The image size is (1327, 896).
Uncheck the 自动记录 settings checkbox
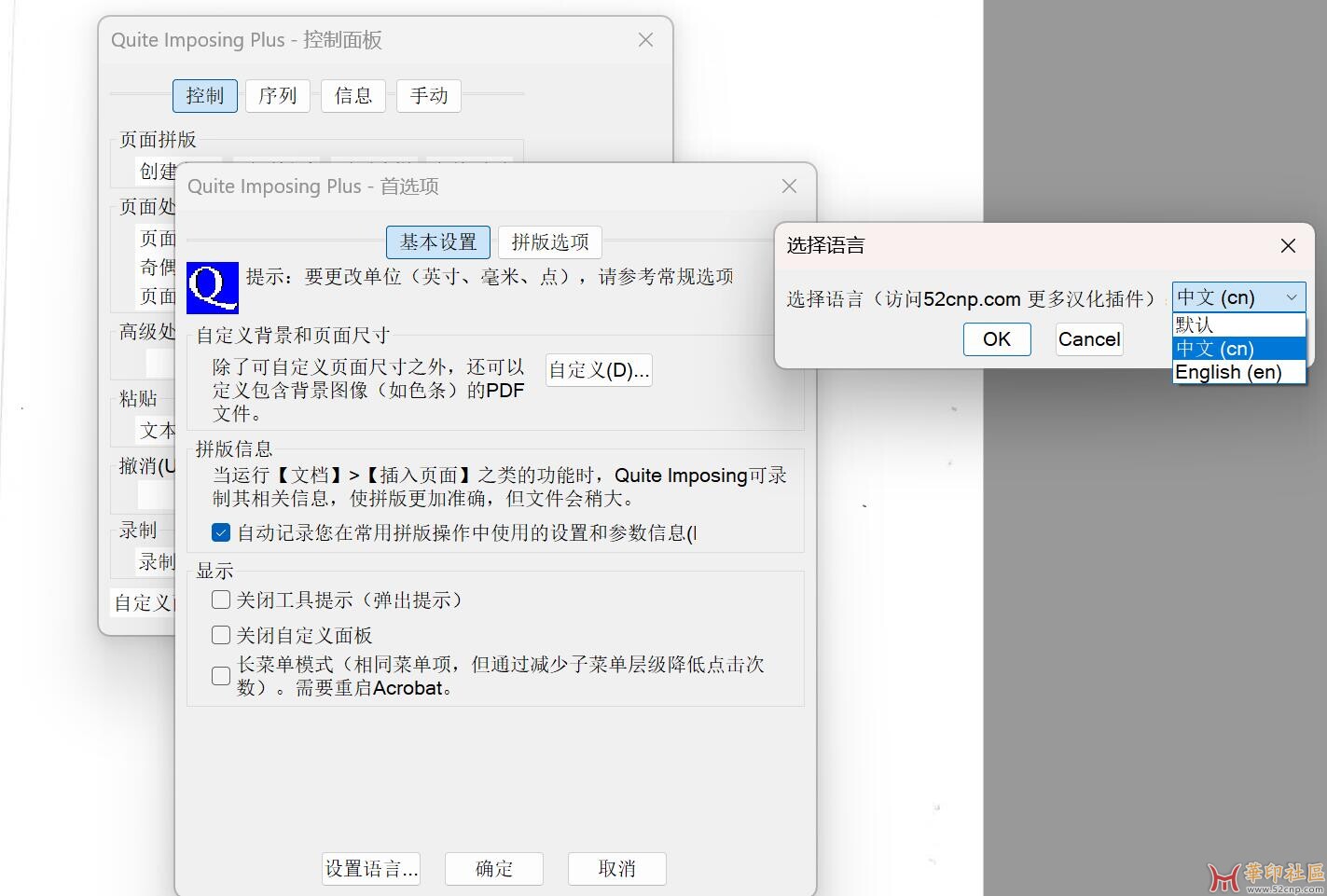click(221, 532)
